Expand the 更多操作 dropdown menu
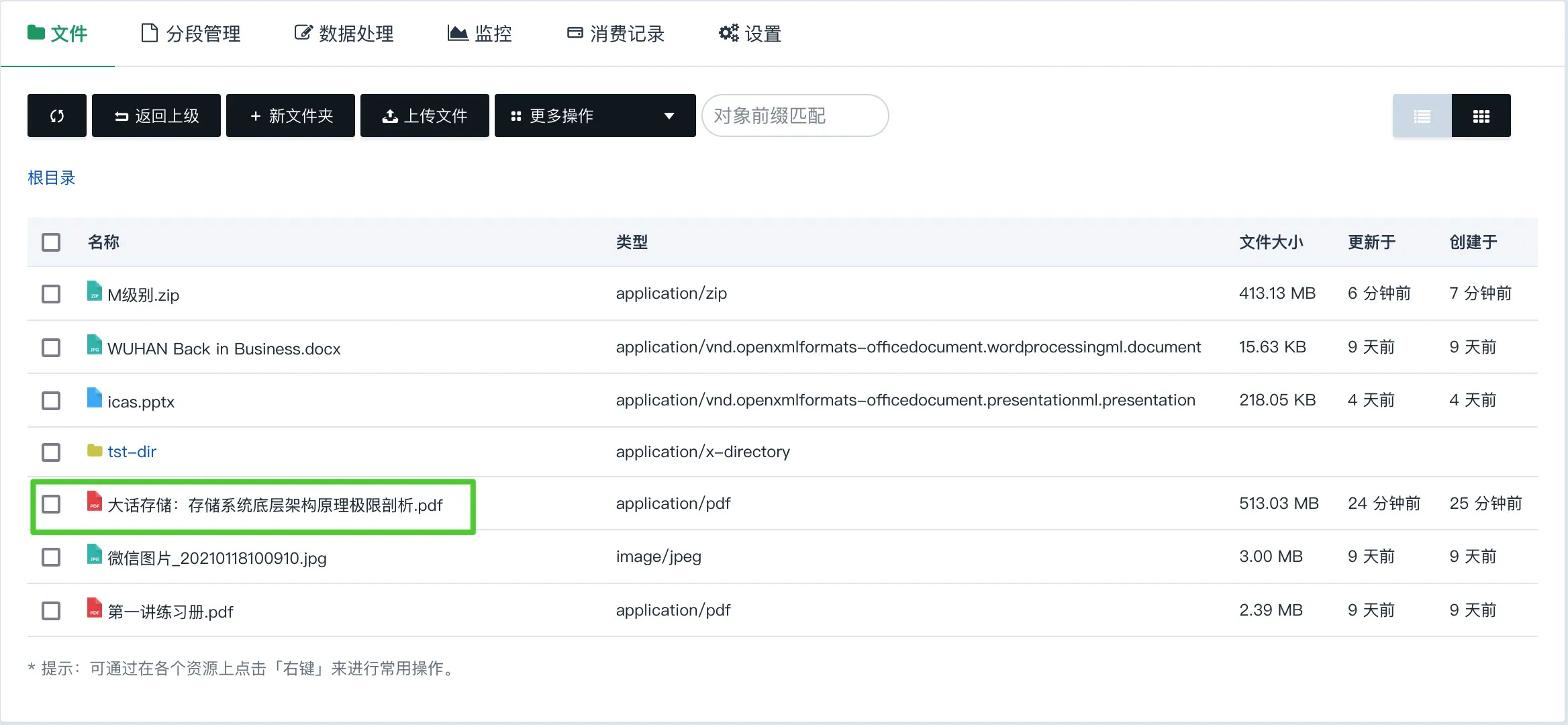 click(590, 116)
